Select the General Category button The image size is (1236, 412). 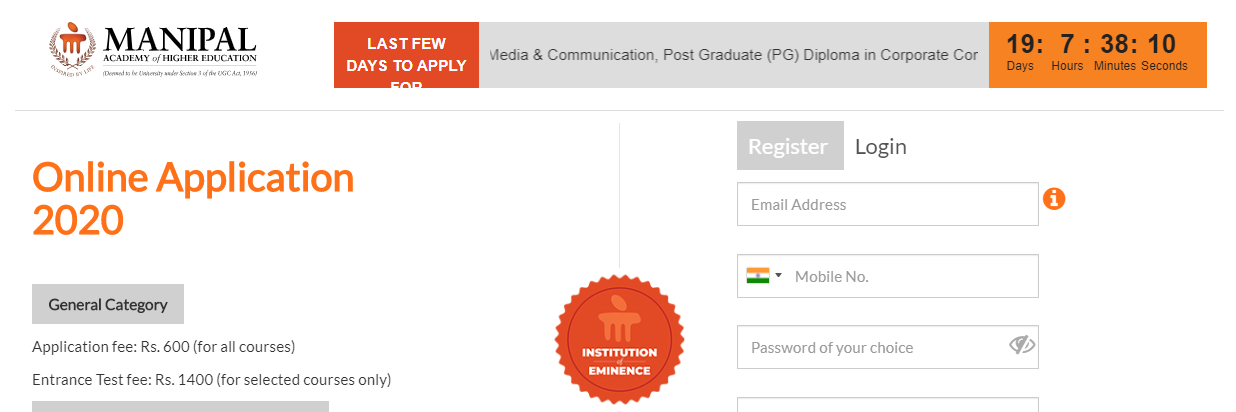[108, 304]
